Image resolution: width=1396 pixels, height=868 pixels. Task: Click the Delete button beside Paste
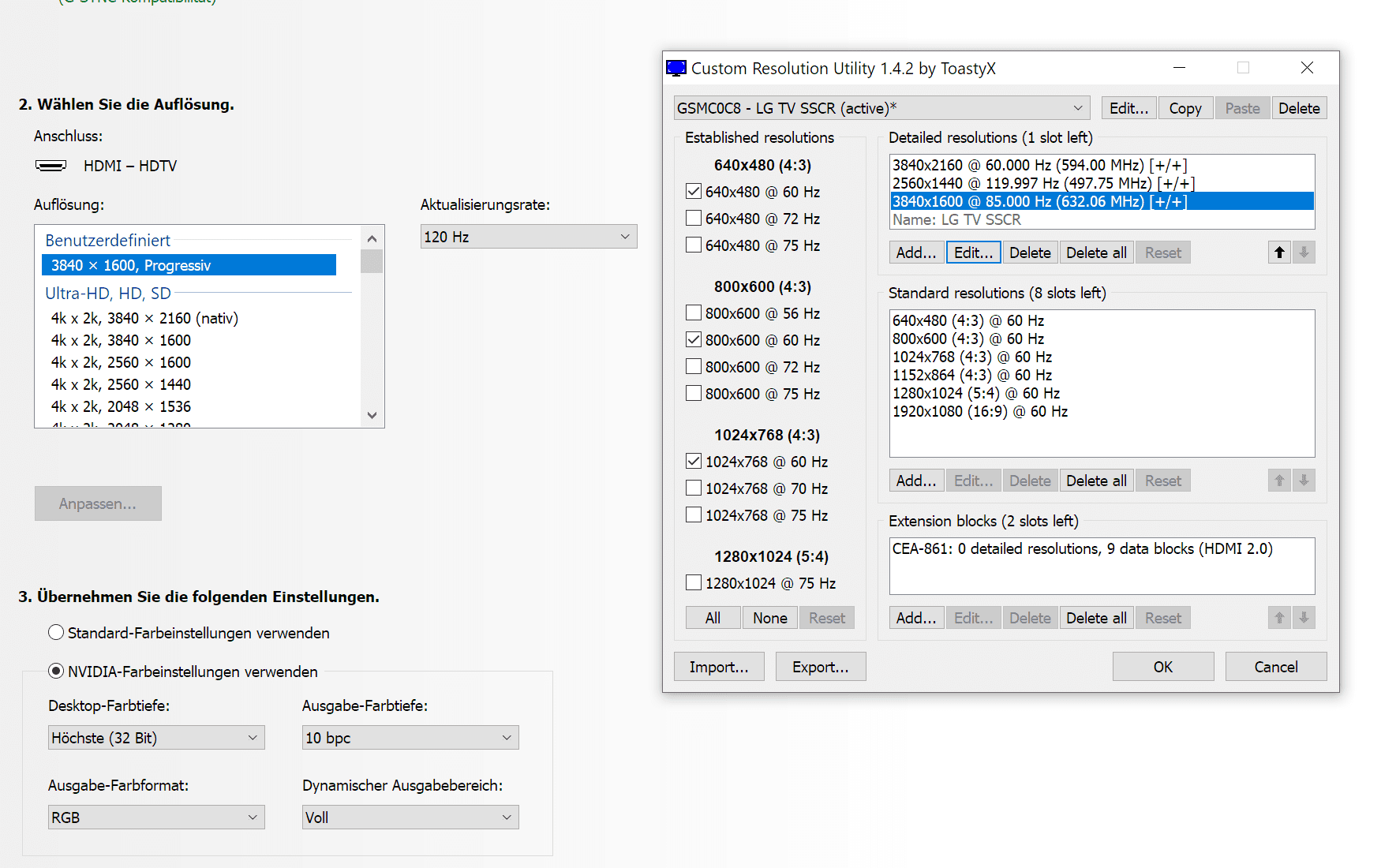coord(1299,108)
